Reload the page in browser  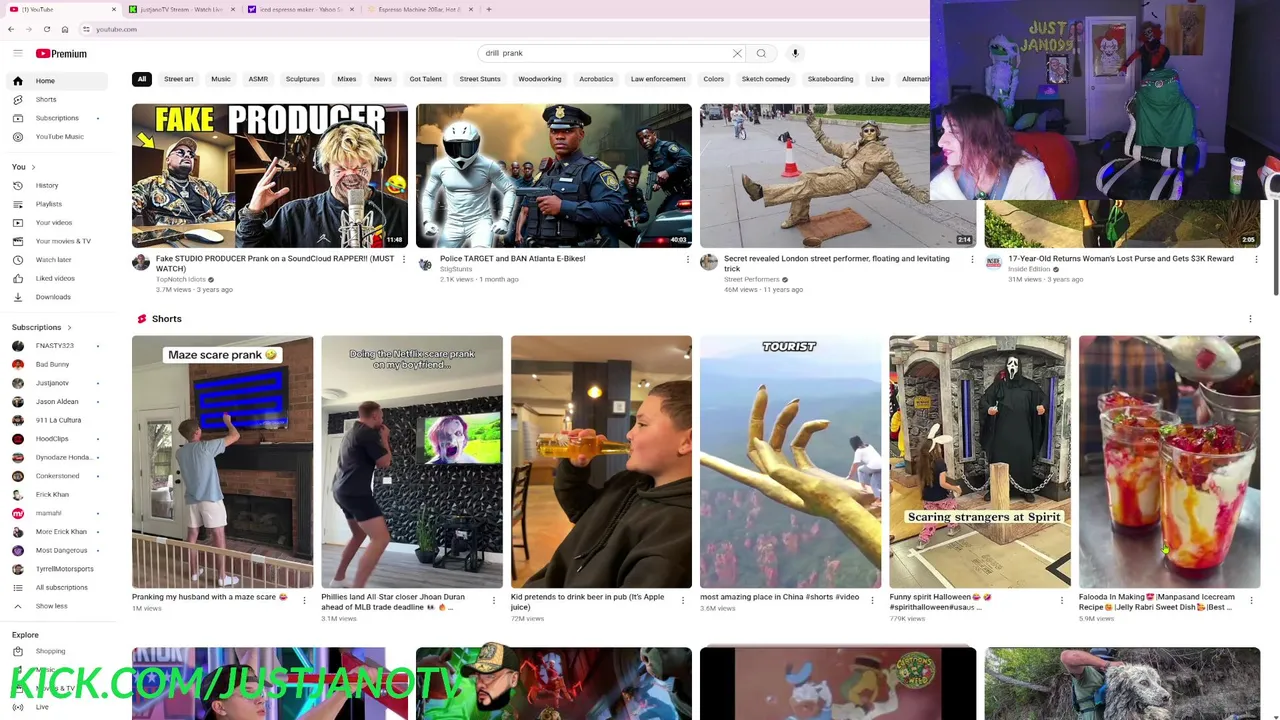click(46, 29)
